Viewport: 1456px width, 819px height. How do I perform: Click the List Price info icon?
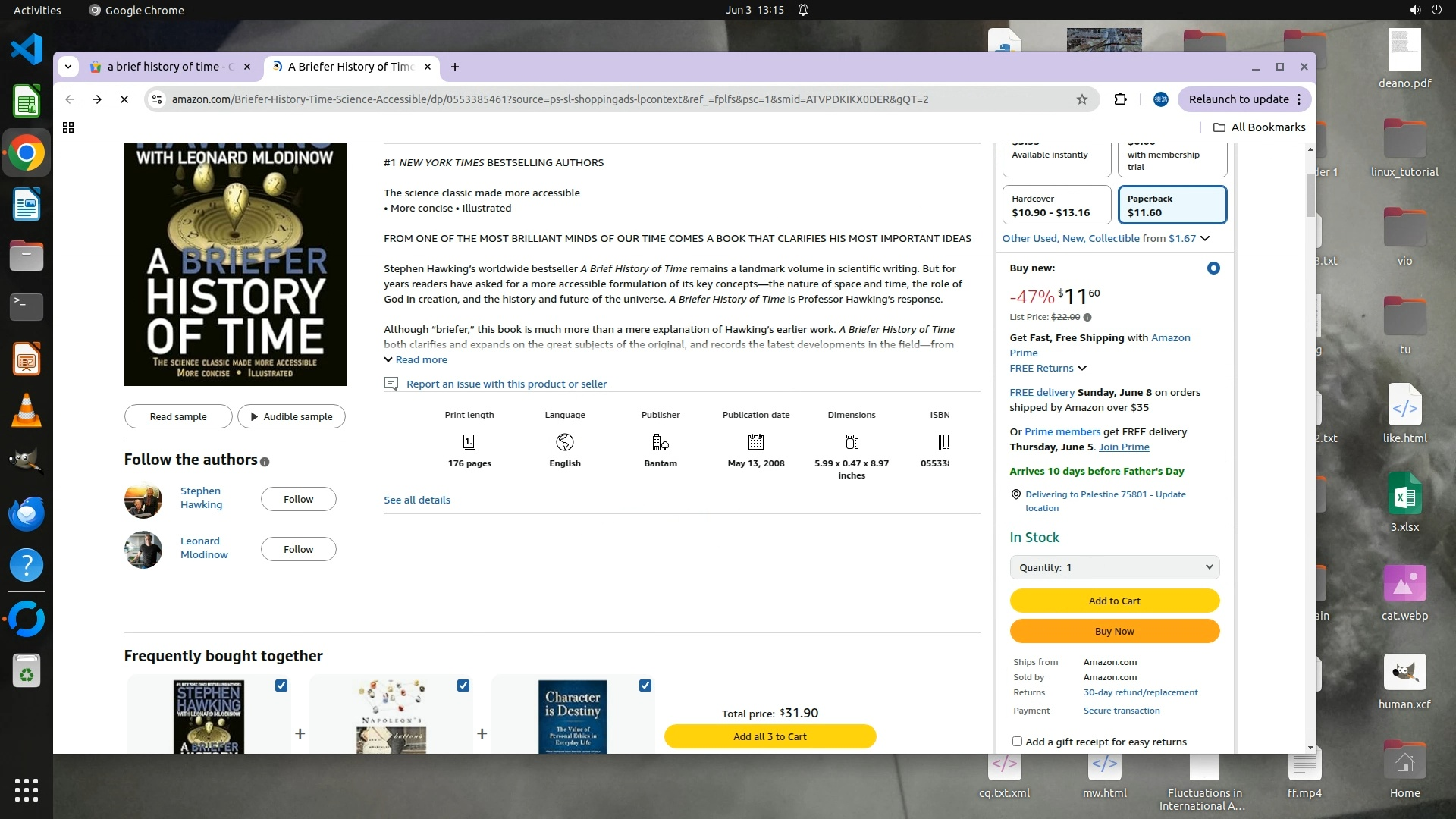pyautogui.click(x=1087, y=318)
